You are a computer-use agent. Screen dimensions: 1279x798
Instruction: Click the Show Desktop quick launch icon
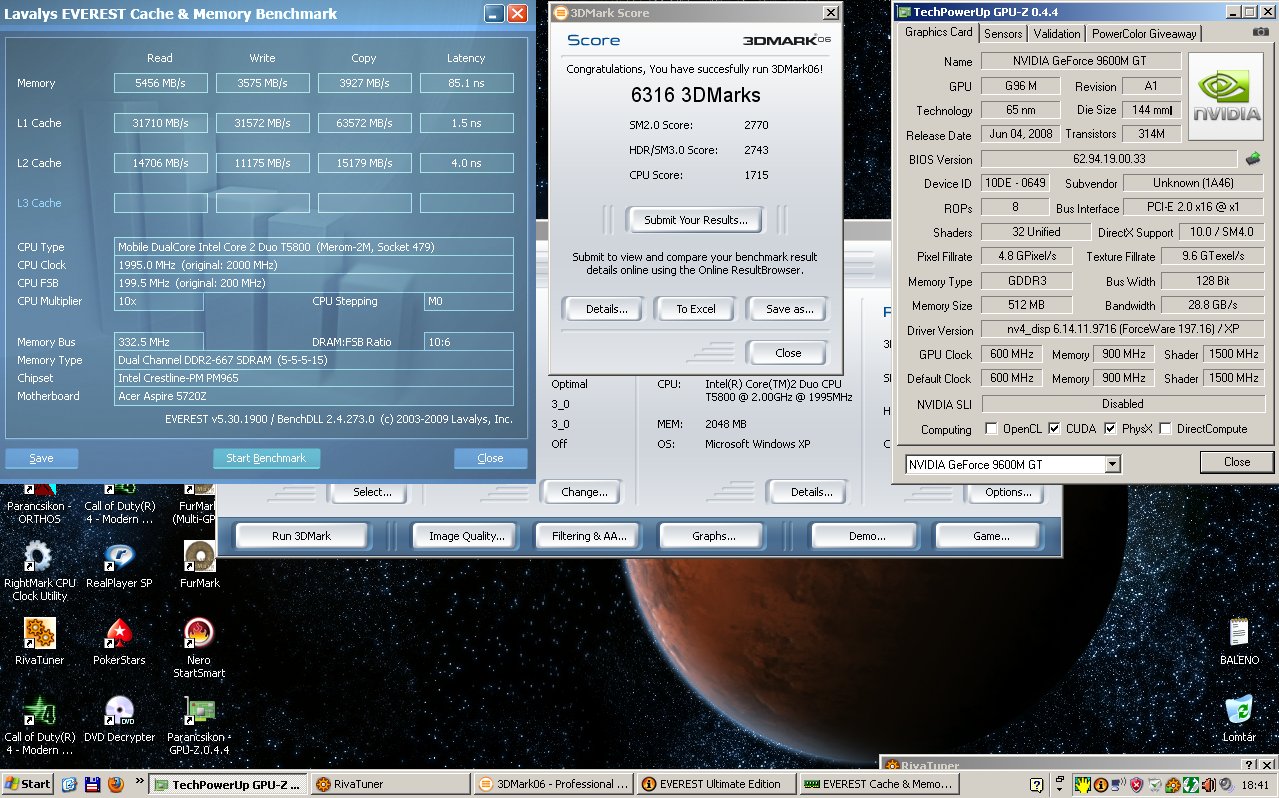tap(69, 785)
